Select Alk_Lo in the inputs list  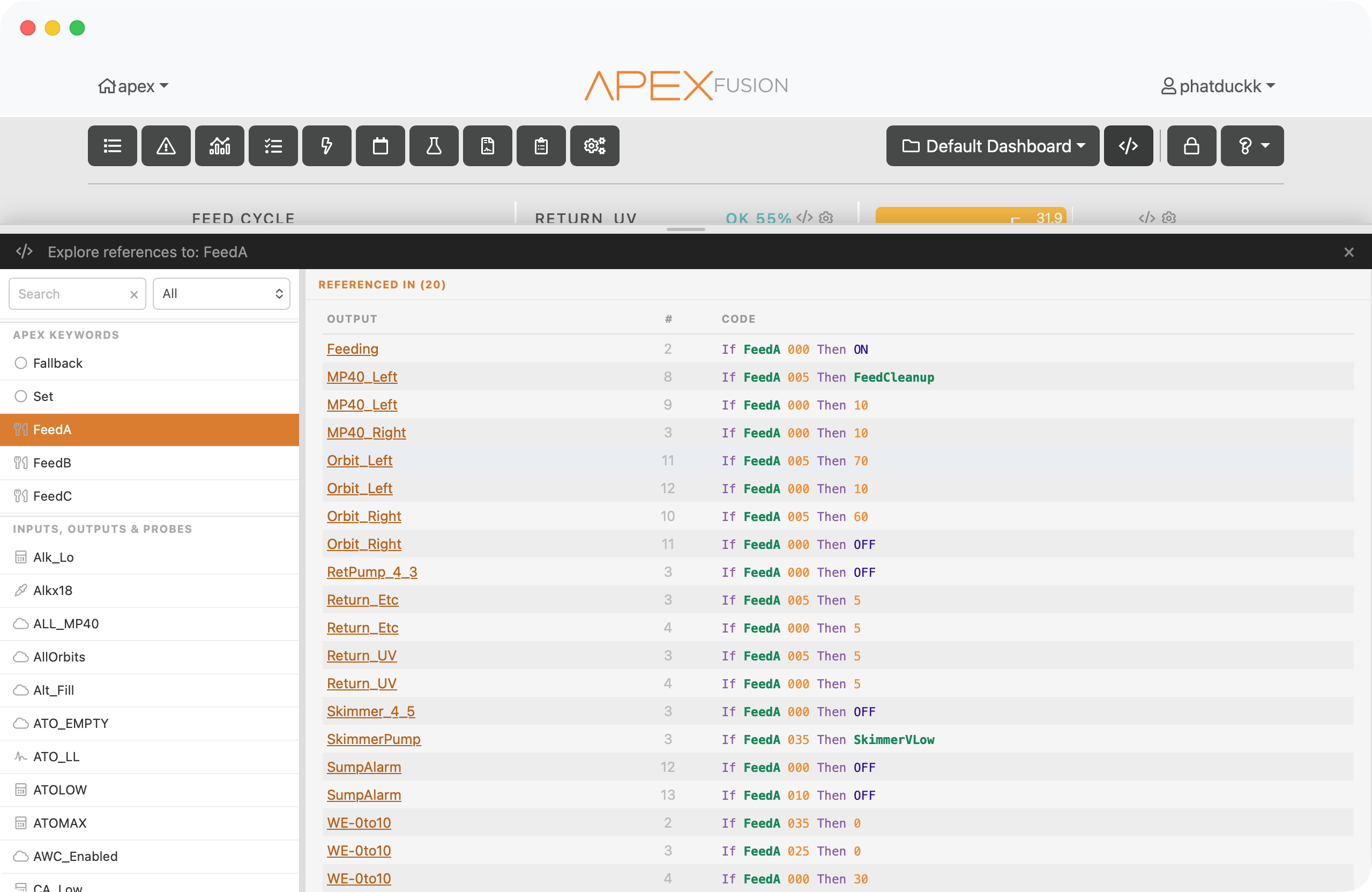point(150,557)
